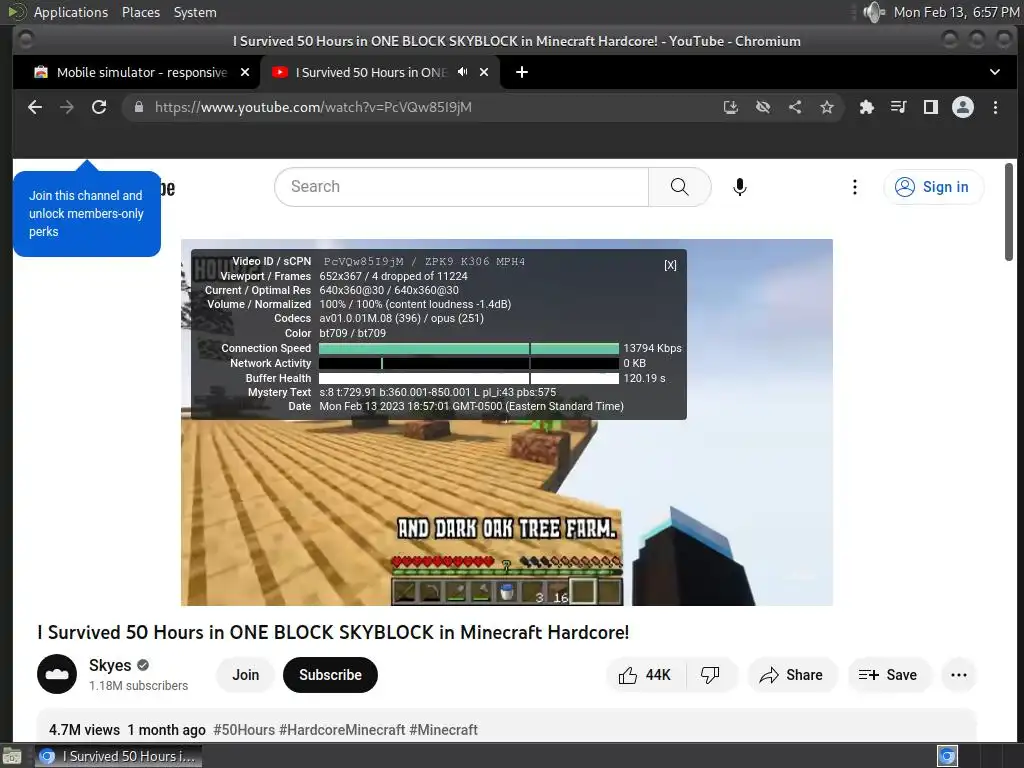Close the Mobile simulator tab
The image size is (1024, 768).
point(245,72)
